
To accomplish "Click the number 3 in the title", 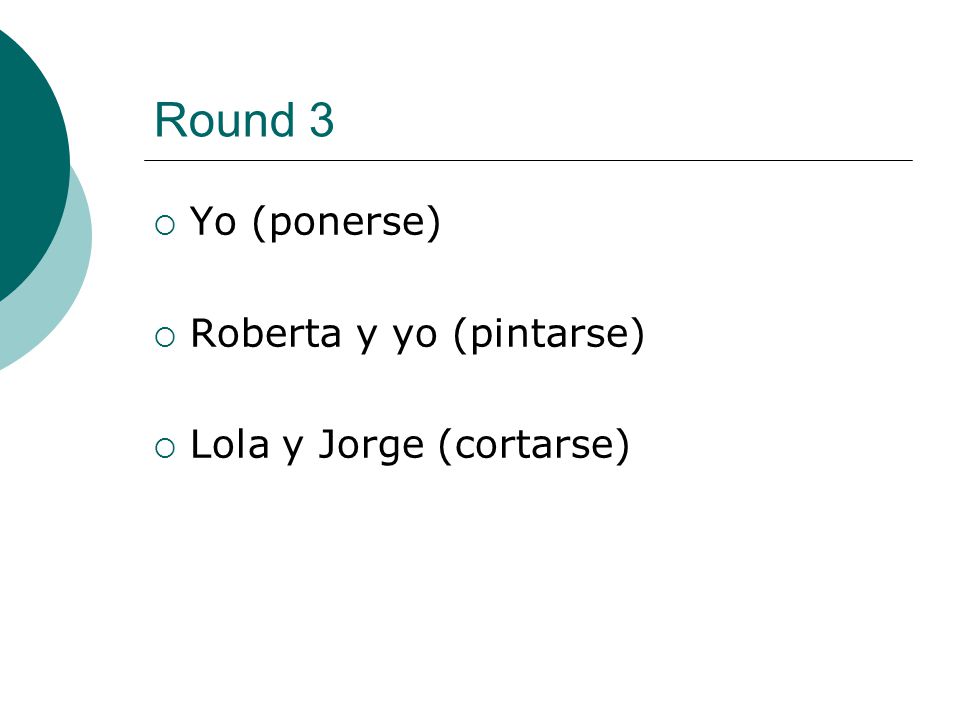I will point(322,120).
